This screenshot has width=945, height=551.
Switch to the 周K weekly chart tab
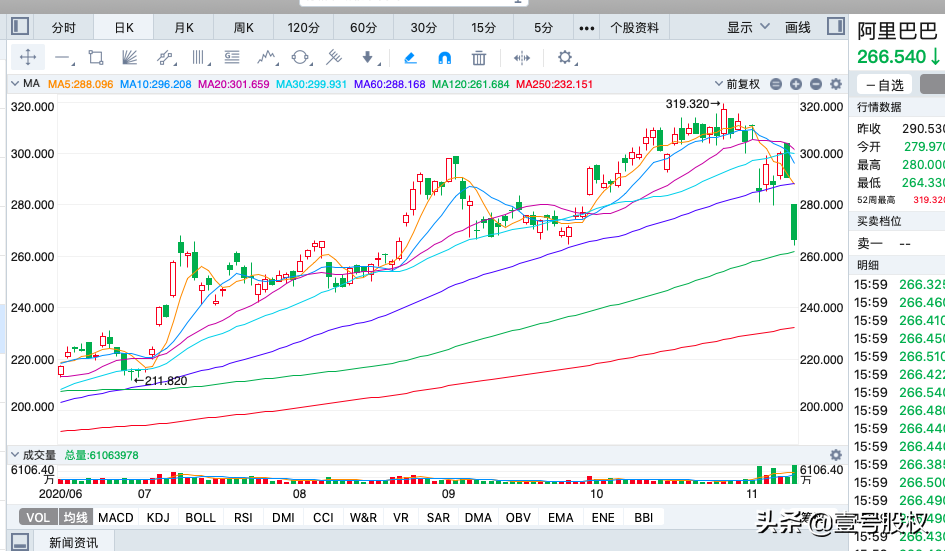(x=244, y=27)
